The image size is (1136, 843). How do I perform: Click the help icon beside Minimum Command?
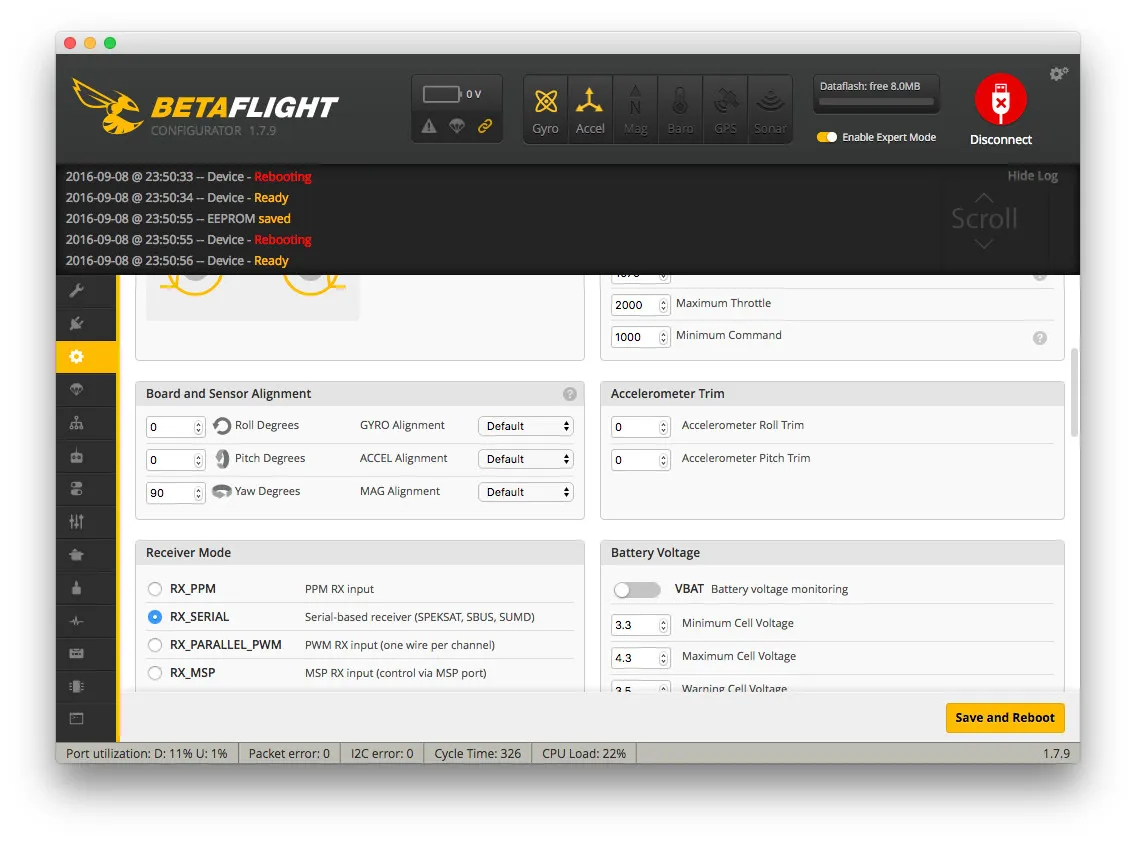1039,338
